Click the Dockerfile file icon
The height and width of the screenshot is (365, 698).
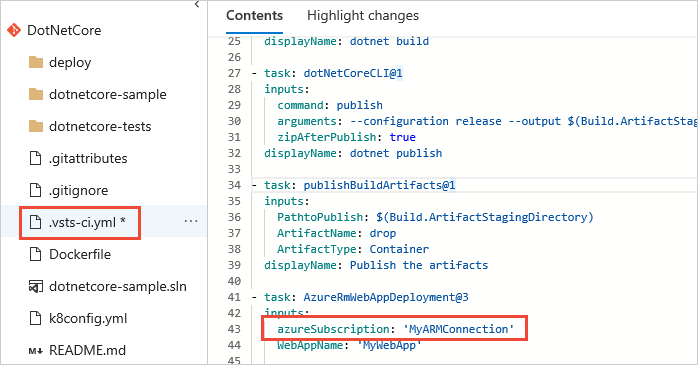point(35,254)
